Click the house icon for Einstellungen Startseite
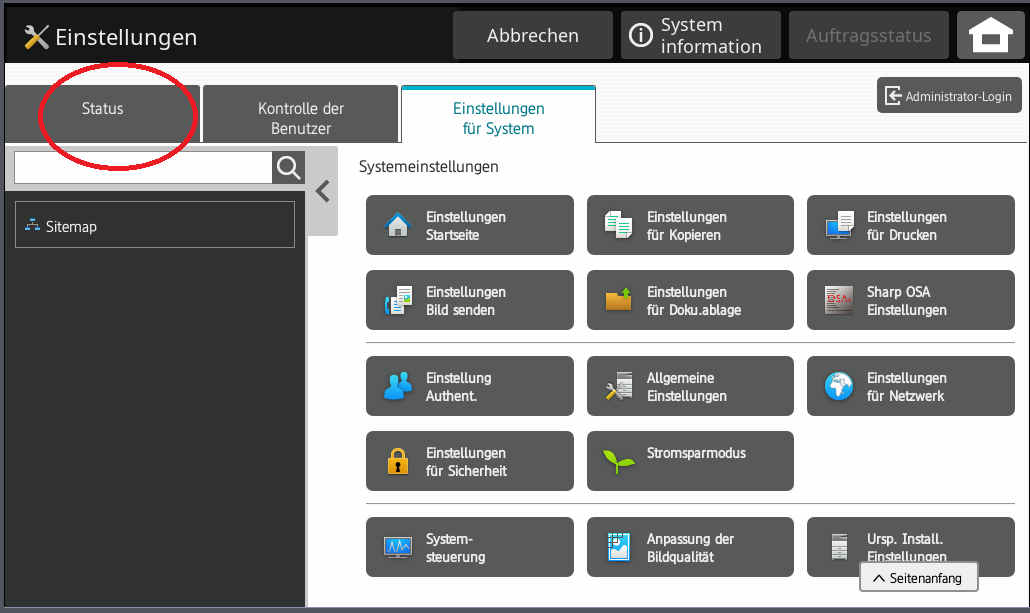This screenshot has height=613, width=1030. [398, 226]
